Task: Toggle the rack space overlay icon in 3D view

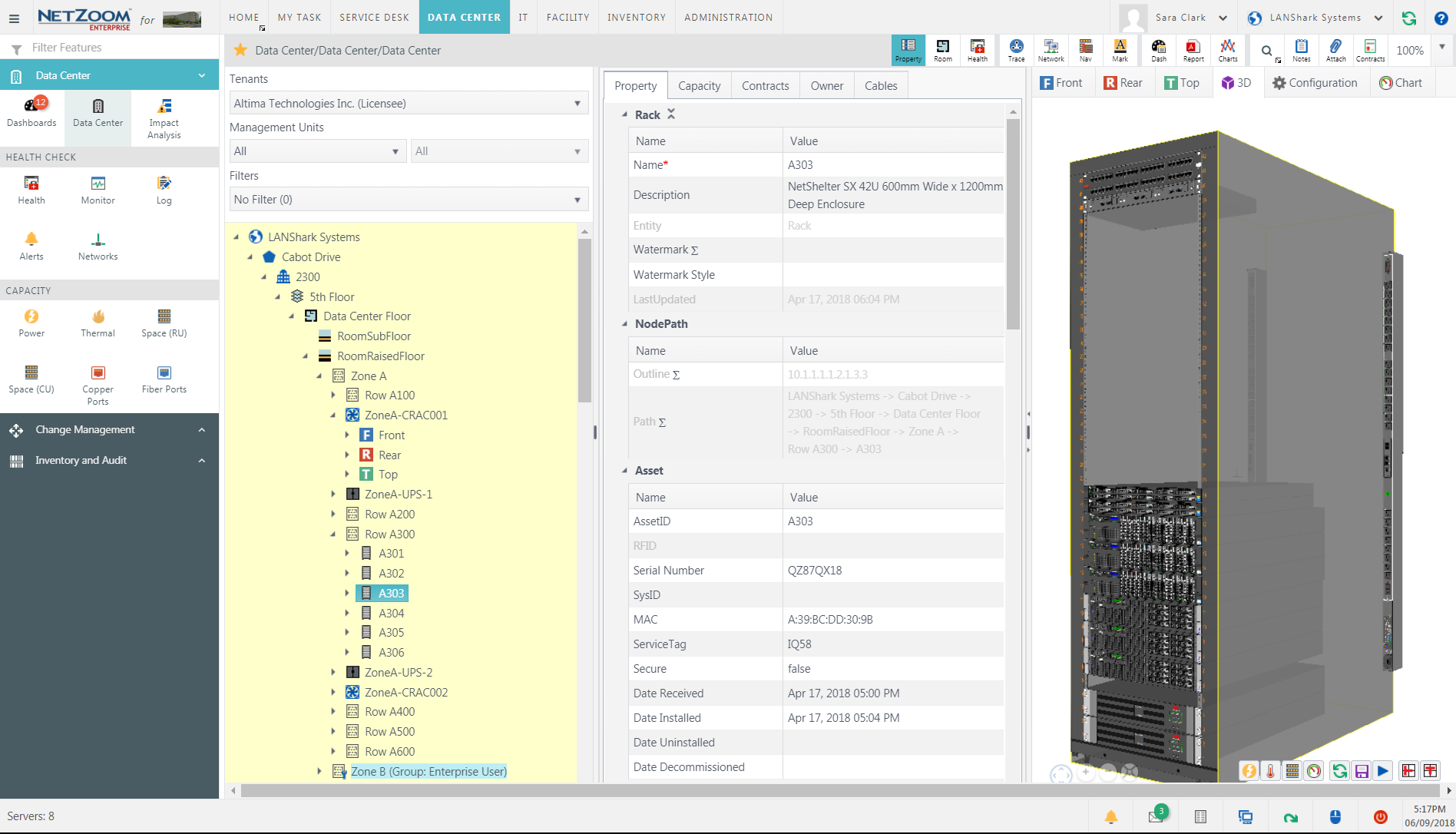Action: [1292, 771]
